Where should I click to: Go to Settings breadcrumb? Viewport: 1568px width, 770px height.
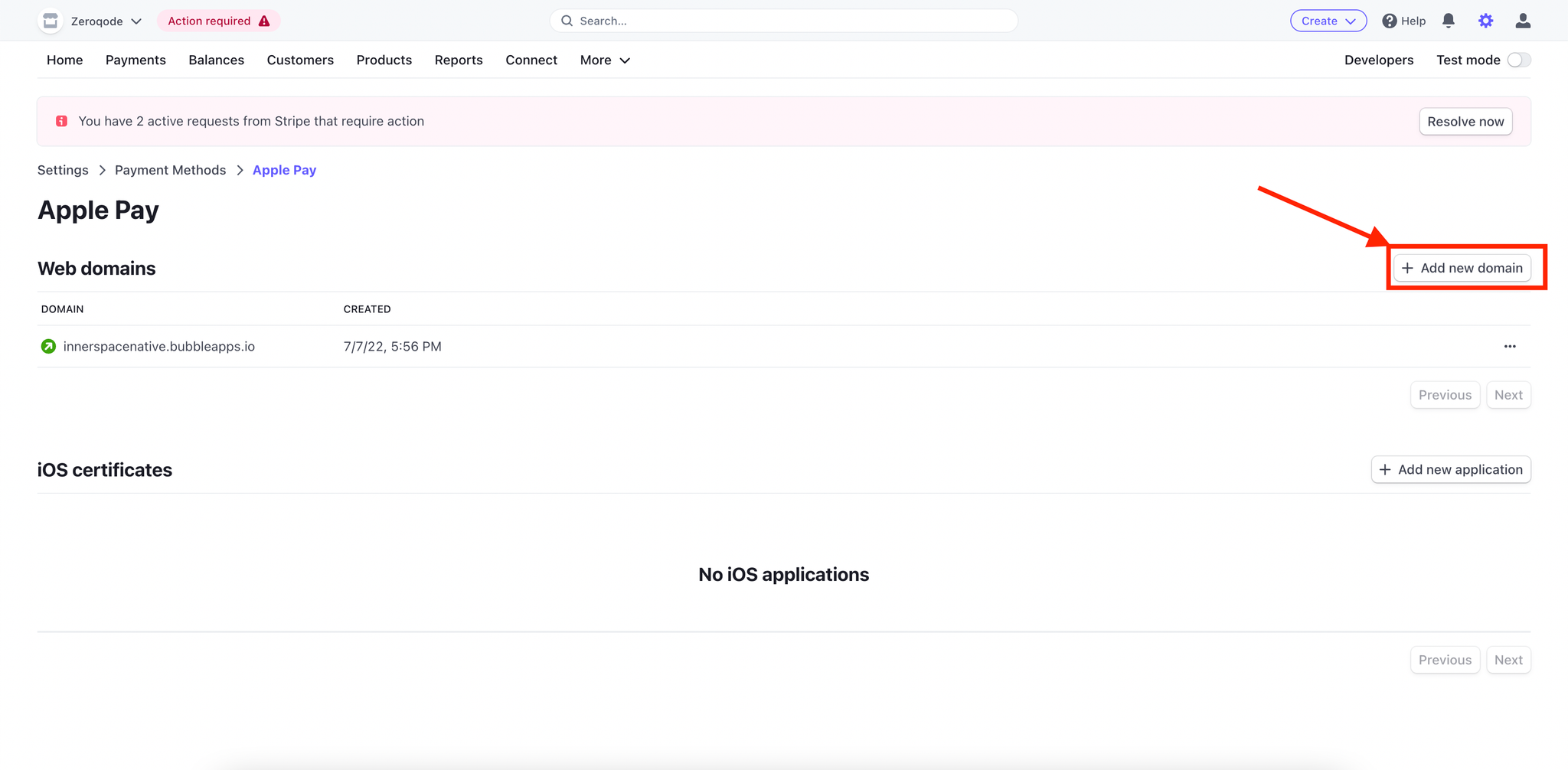click(x=63, y=170)
